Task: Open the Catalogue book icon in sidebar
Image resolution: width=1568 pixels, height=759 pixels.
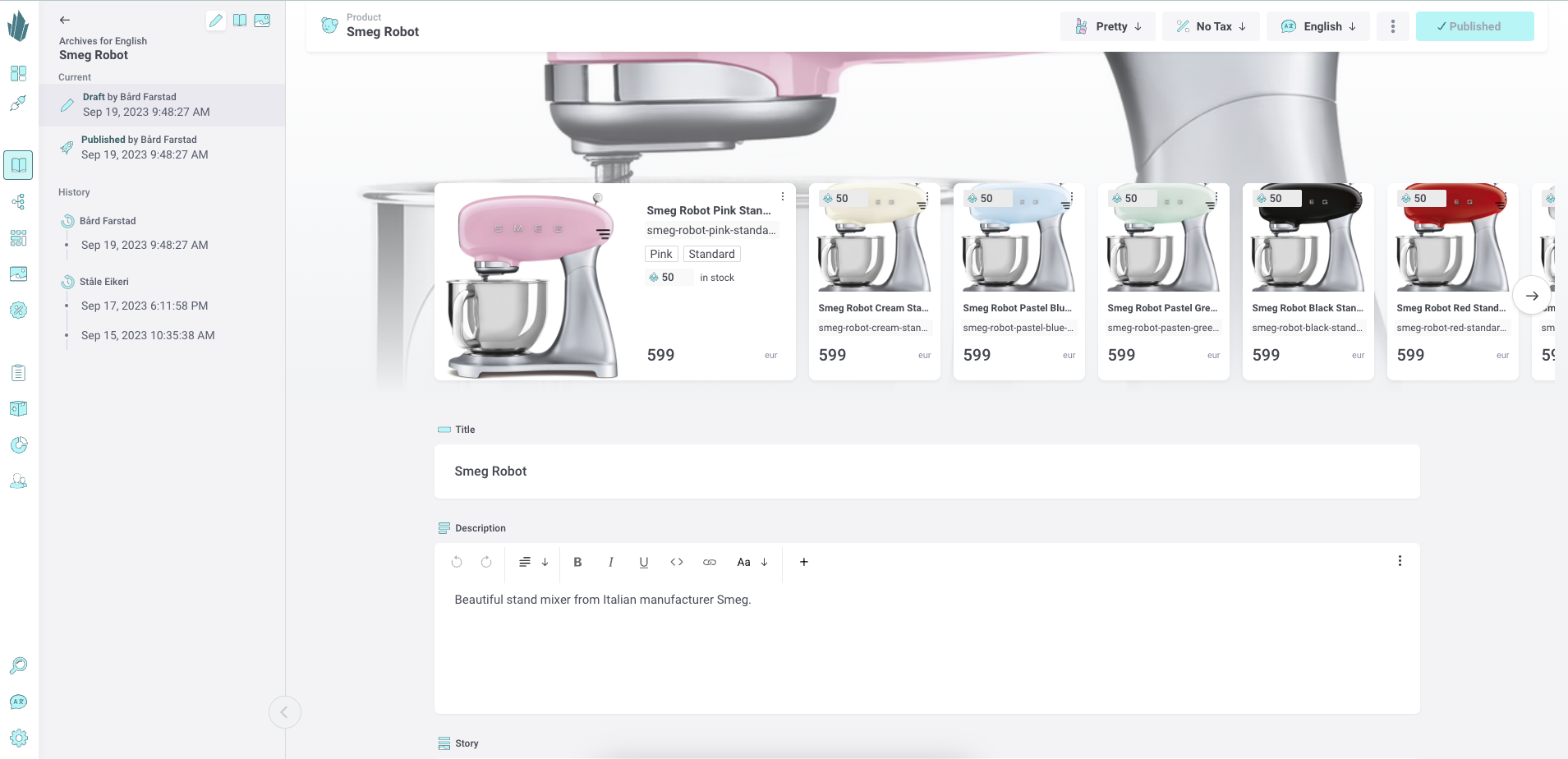Action: 19,165
